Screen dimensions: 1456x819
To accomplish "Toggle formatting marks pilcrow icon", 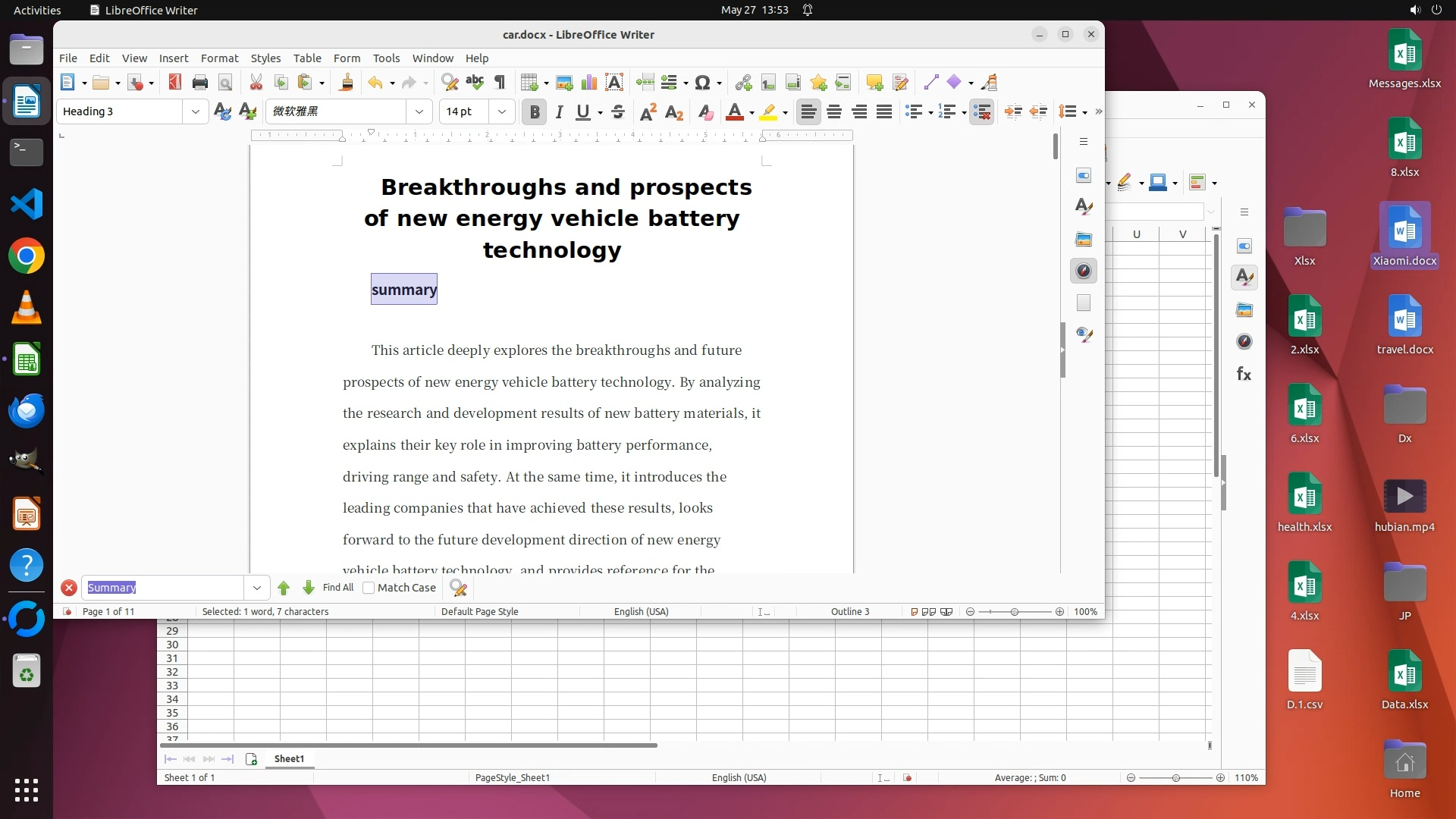I will pyautogui.click(x=500, y=83).
